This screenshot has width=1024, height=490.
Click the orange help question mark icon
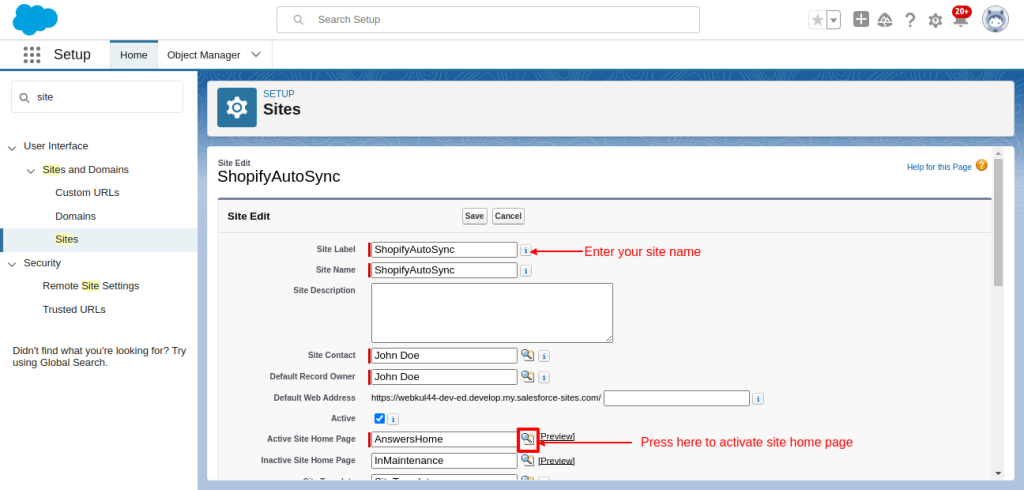982,165
